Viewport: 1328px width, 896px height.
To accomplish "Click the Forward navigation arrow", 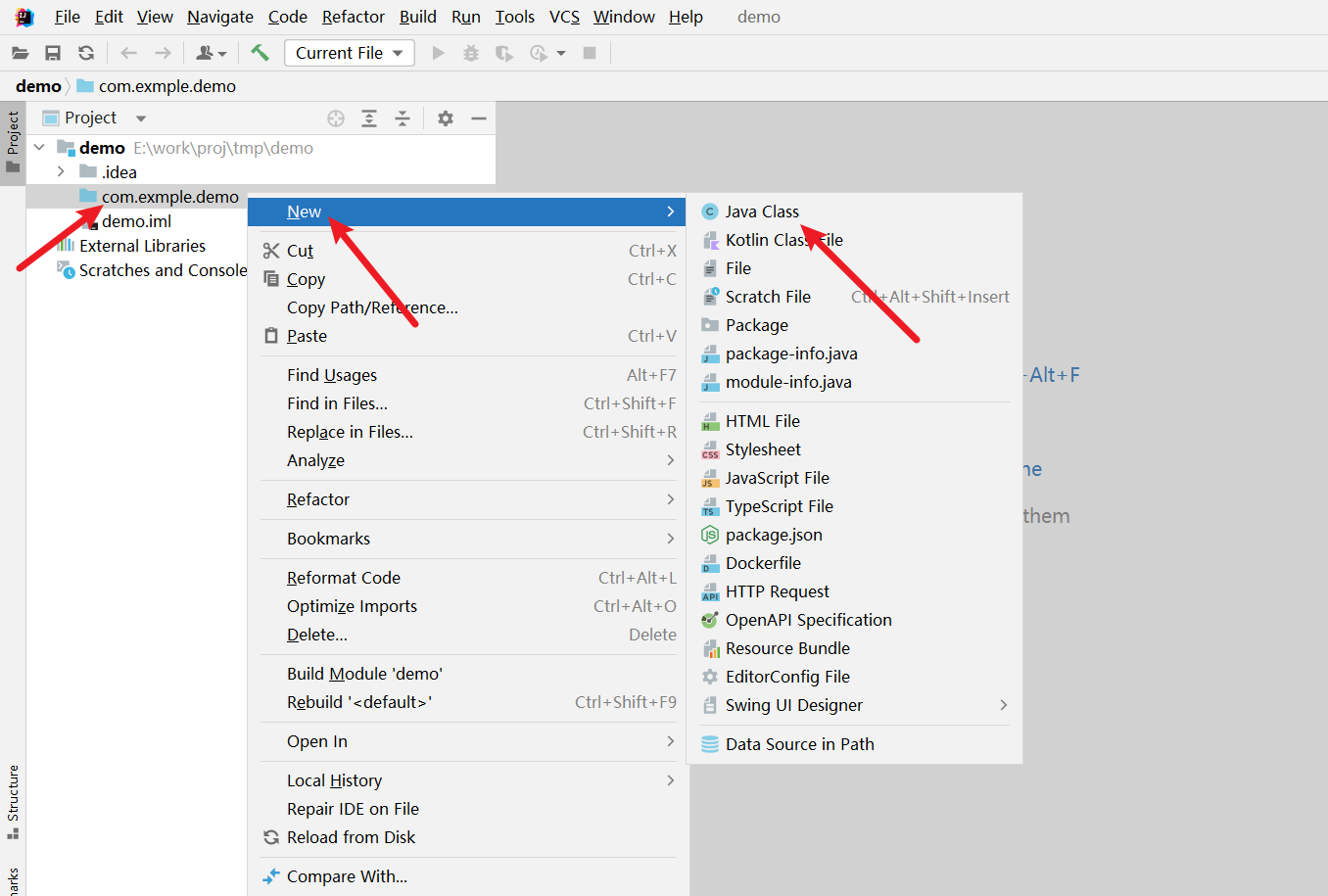I will pyautogui.click(x=163, y=53).
